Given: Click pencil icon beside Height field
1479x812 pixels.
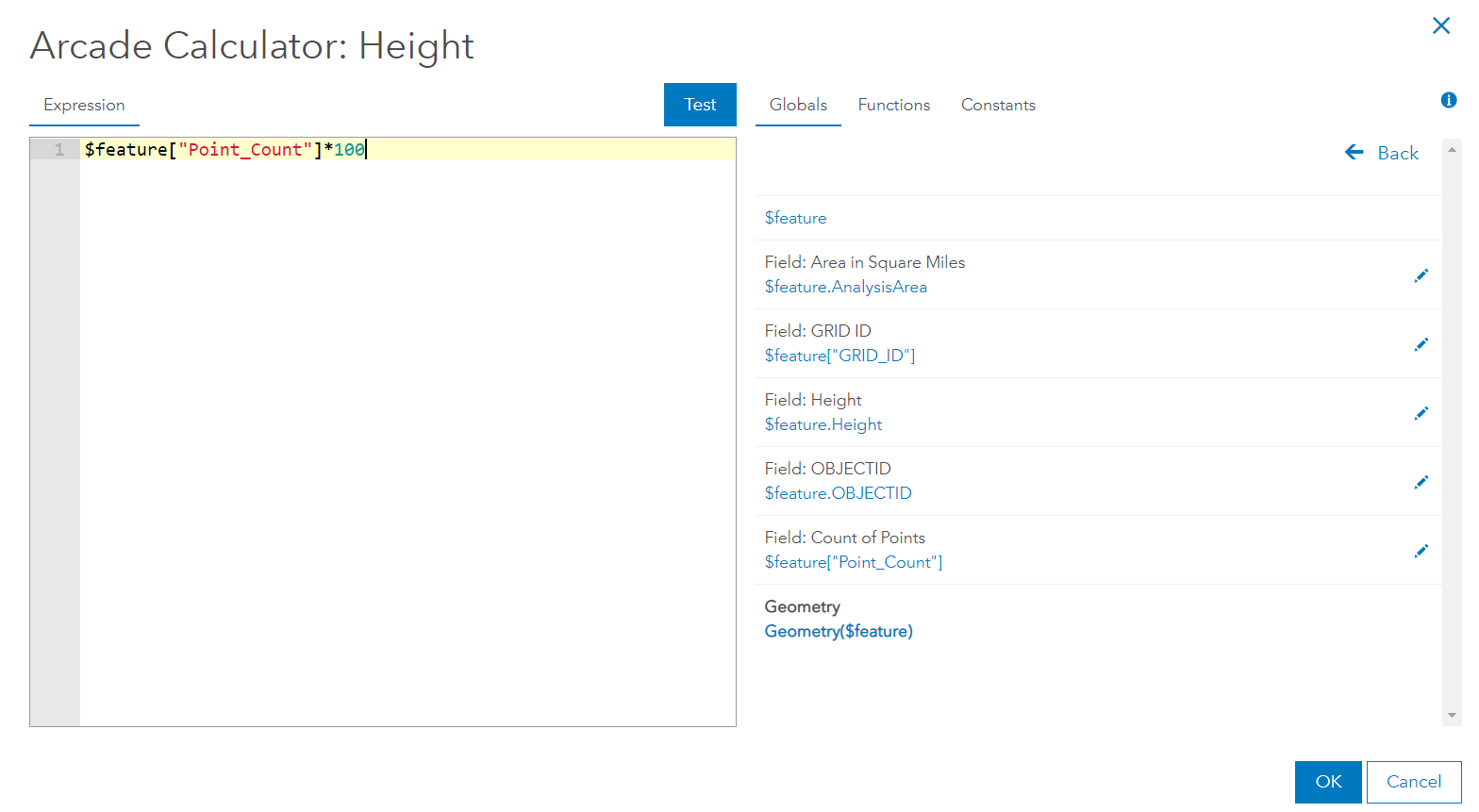Looking at the screenshot, I should click(1421, 413).
